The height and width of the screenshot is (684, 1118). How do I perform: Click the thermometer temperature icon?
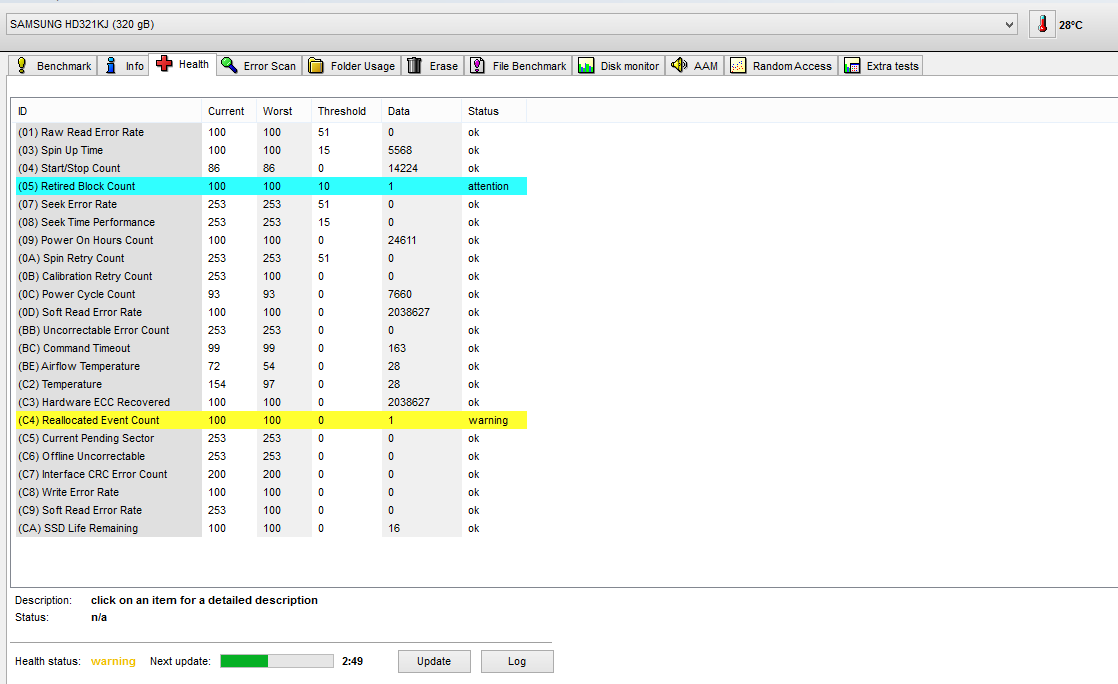pyautogui.click(x=1042, y=25)
